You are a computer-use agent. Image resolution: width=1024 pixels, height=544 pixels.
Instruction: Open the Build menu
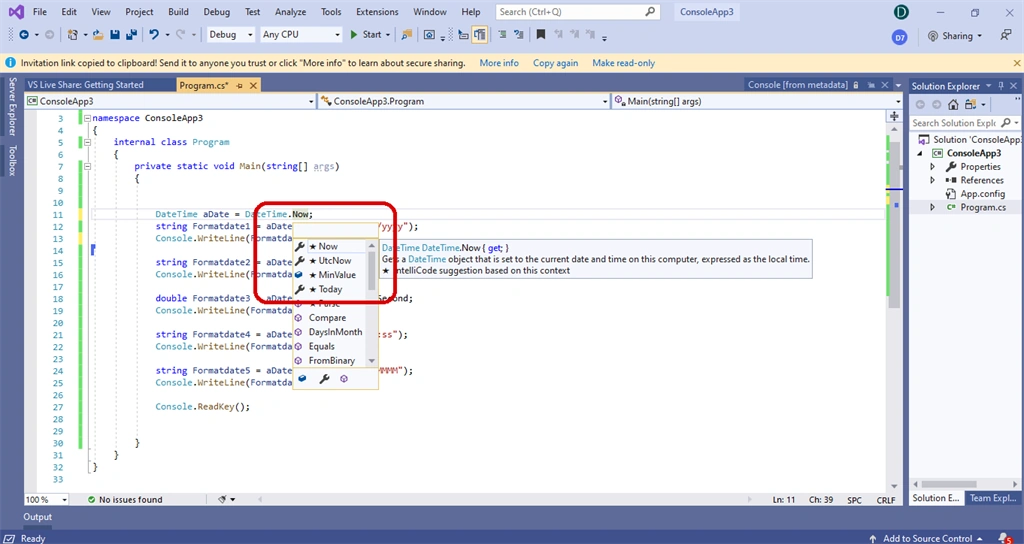point(178,12)
